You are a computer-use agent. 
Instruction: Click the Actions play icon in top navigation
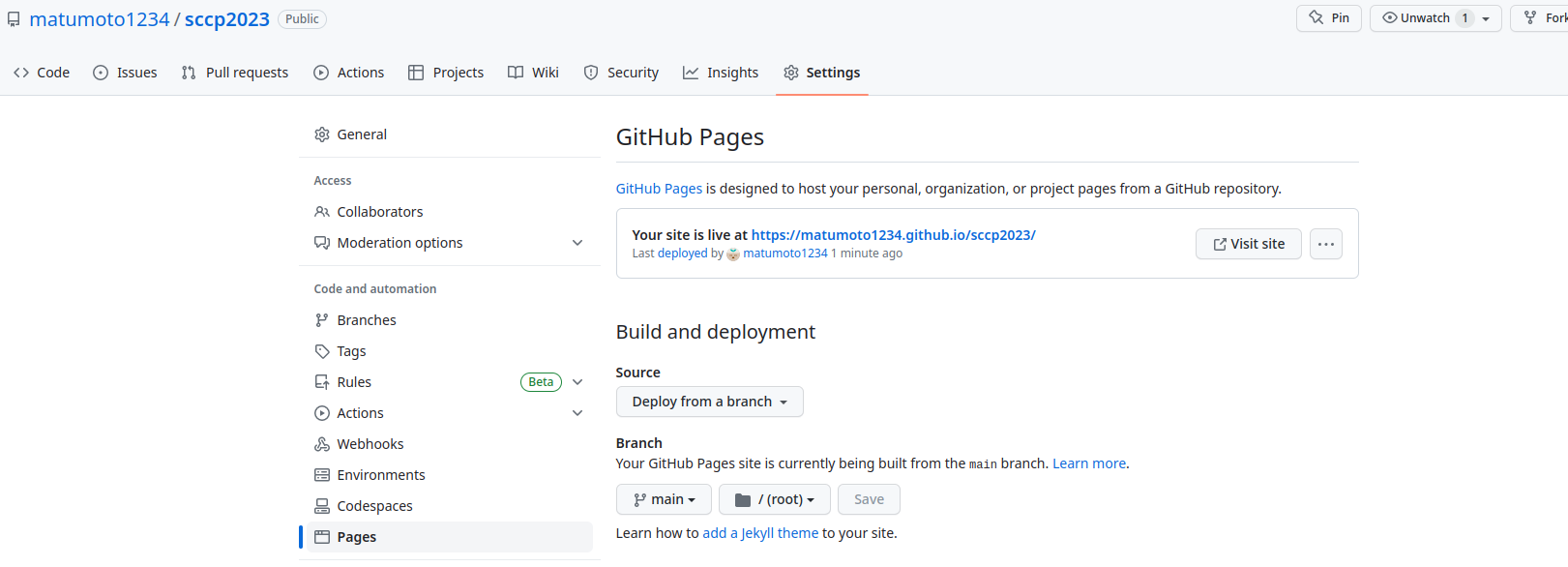click(321, 73)
